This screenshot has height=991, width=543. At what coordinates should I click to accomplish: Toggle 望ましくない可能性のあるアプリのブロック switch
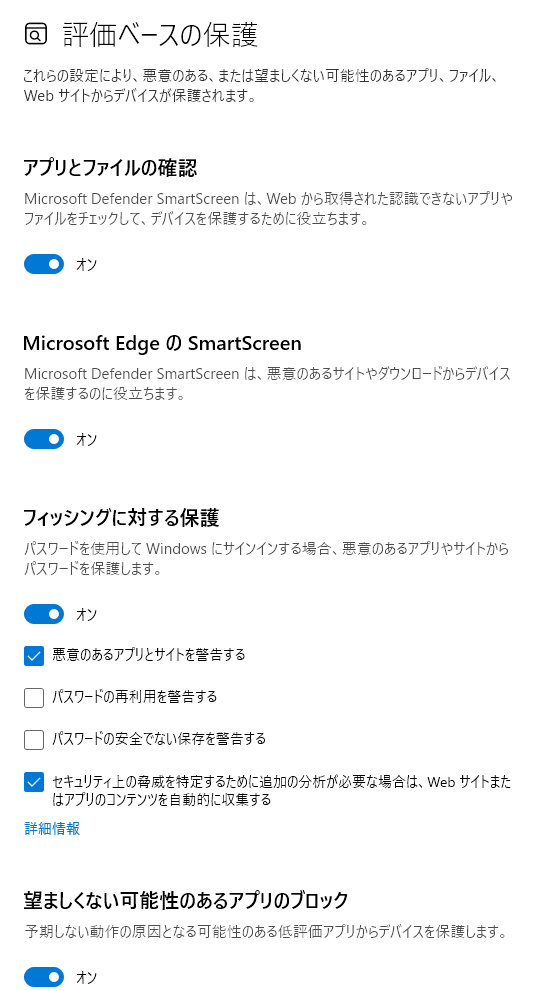pyautogui.click(x=44, y=977)
